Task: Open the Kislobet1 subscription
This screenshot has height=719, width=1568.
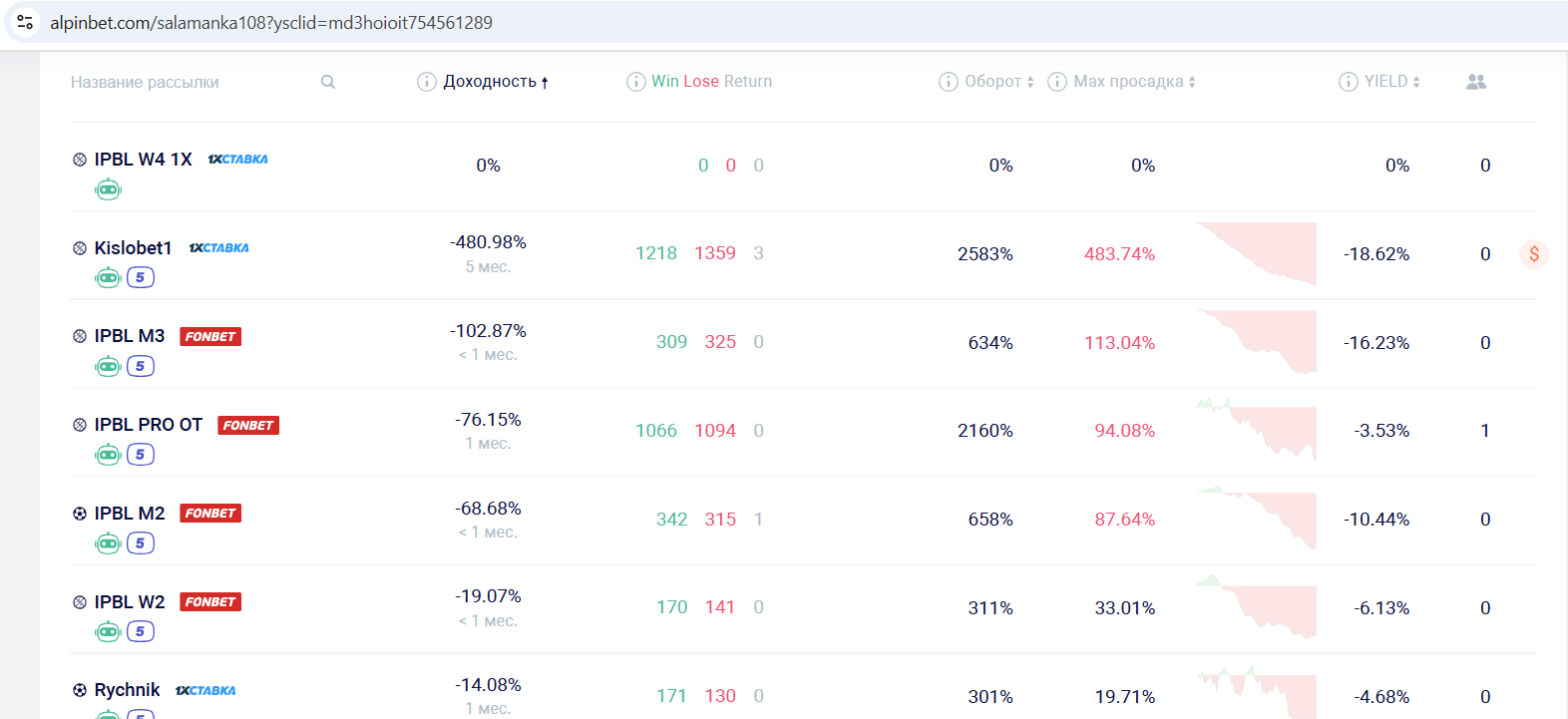Action: 133,248
